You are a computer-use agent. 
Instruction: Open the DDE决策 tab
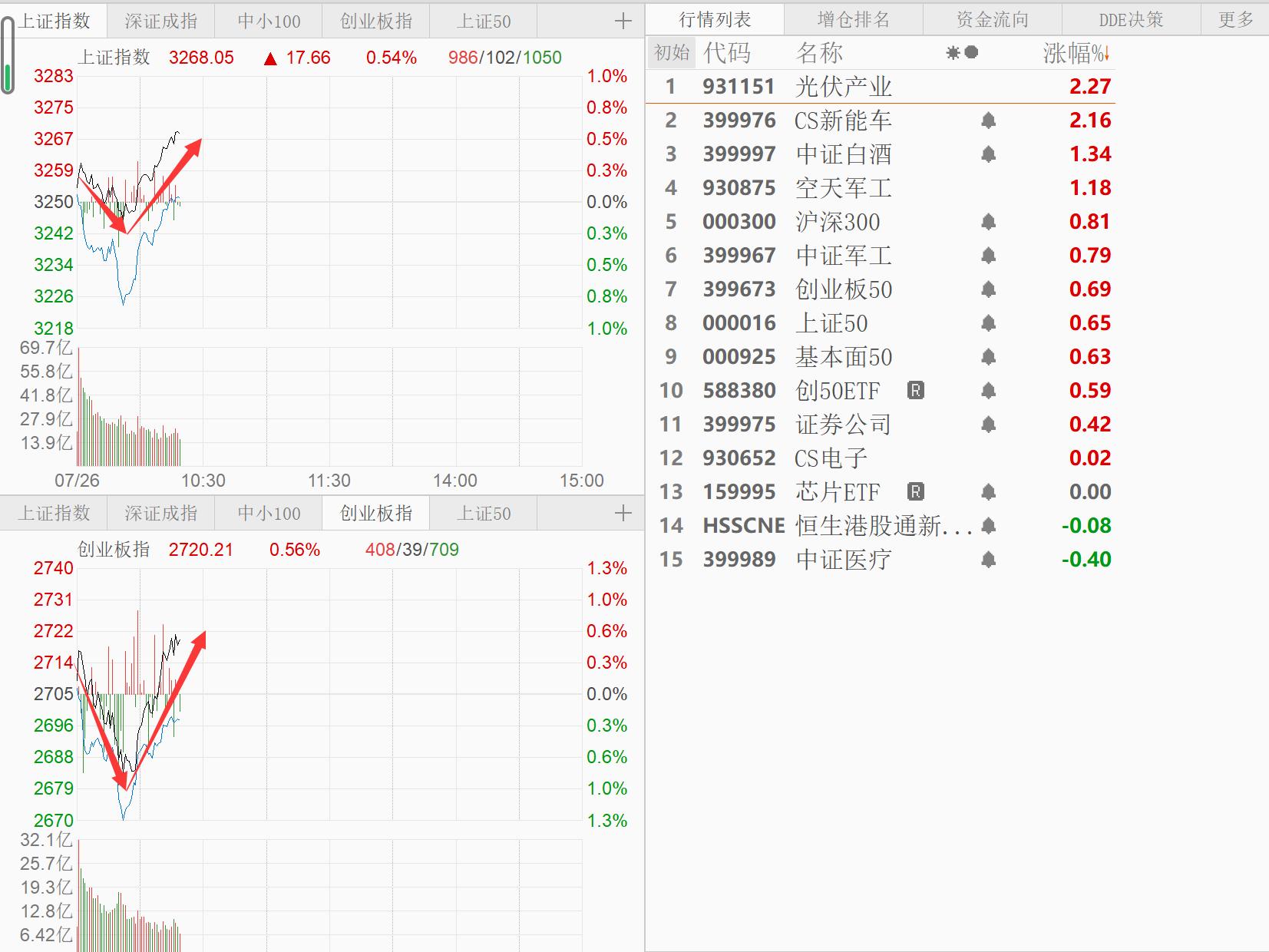tap(1131, 20)
